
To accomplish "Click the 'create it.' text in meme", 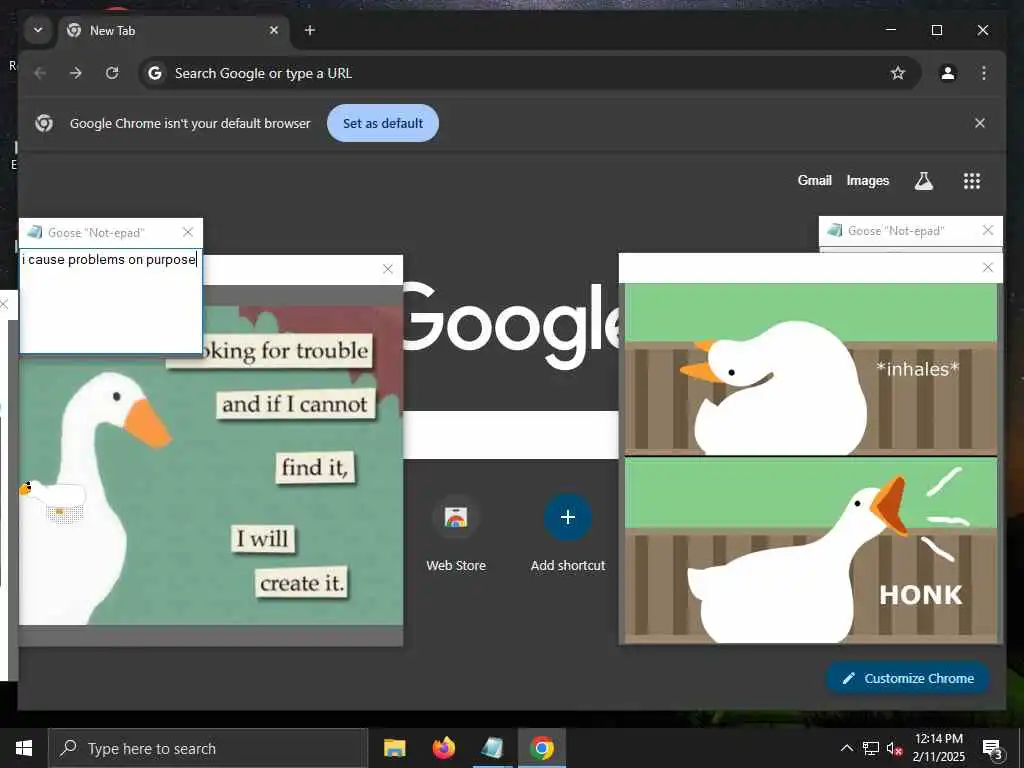I will (x=302, y=583).
